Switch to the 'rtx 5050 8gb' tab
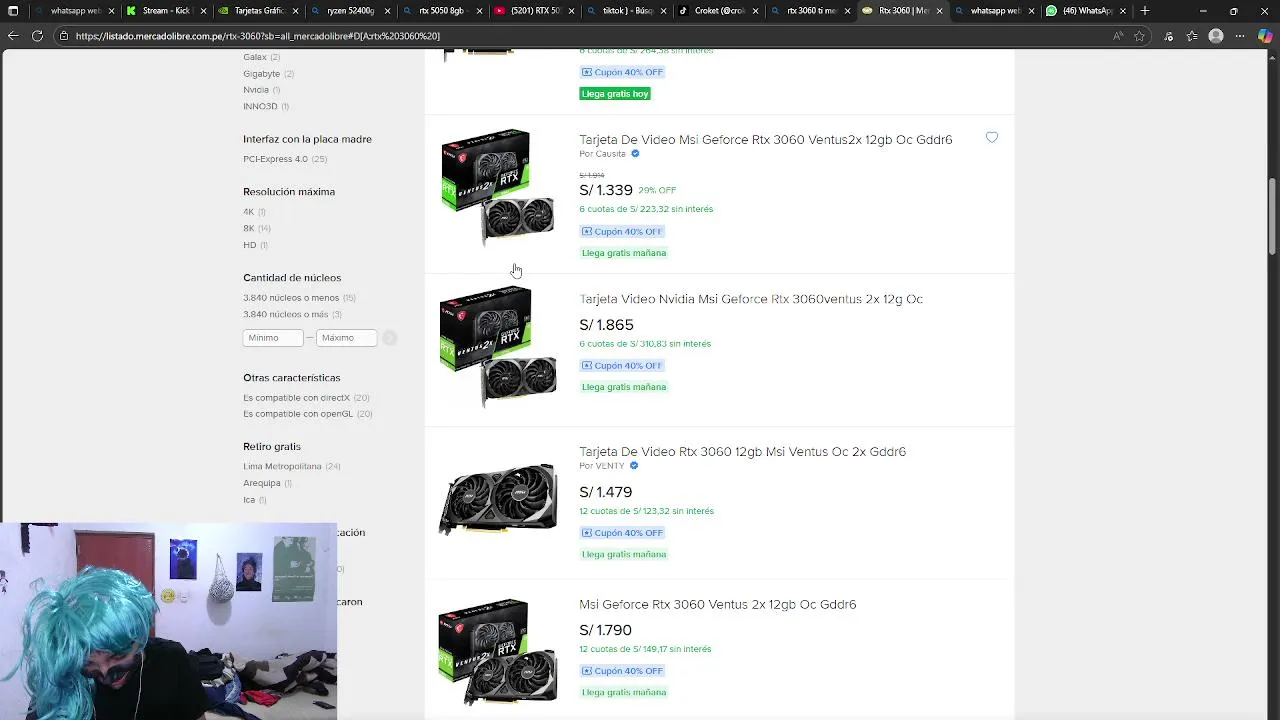Screen dimensions: 1280x720 point(441,11)
